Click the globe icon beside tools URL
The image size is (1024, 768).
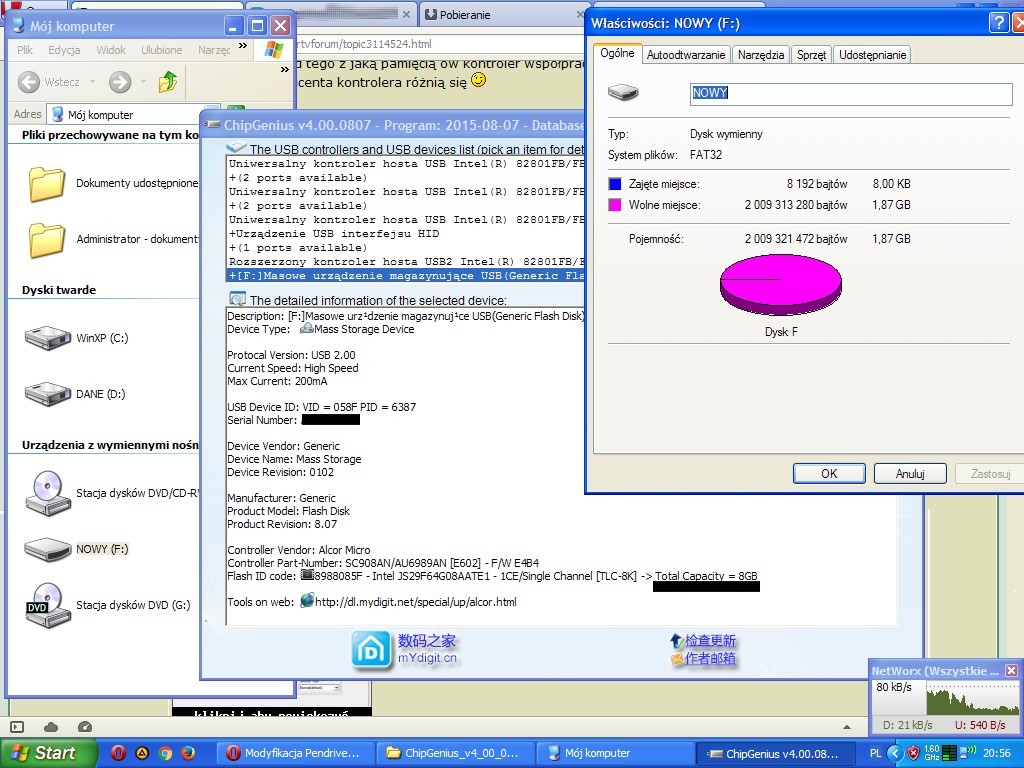click(x=306, y=601)
